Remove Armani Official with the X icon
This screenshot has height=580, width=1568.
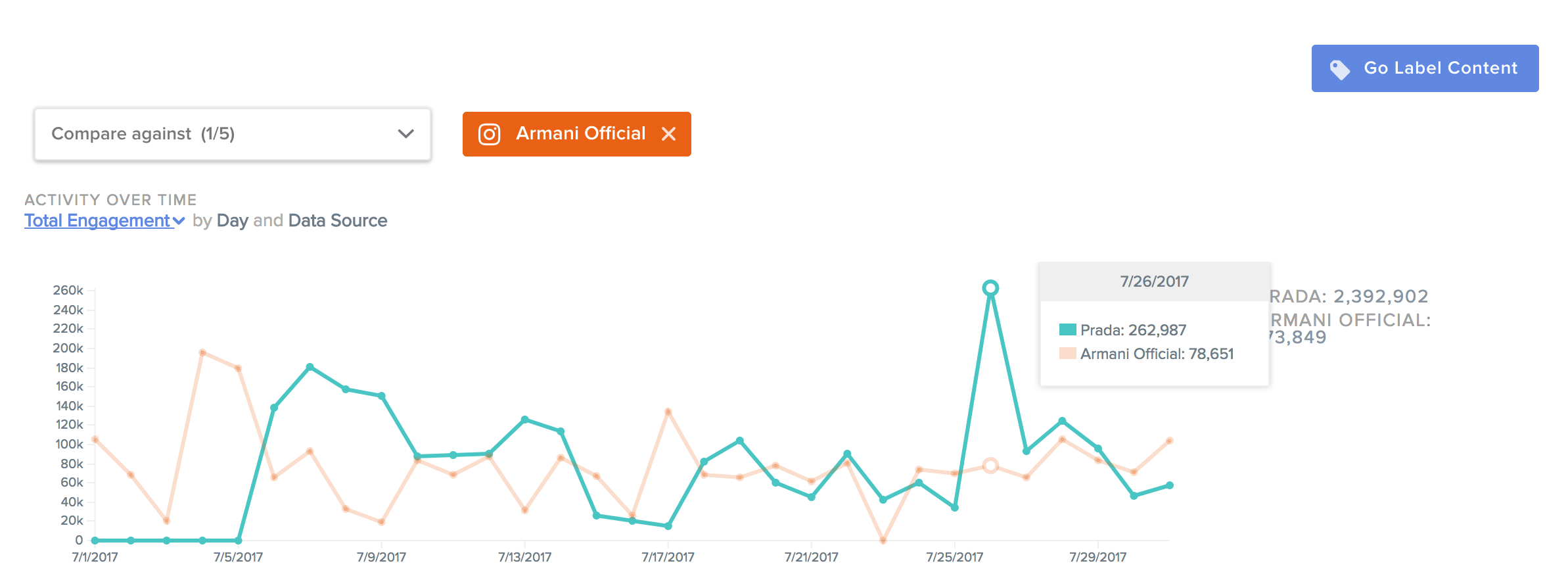coord(668,134)
